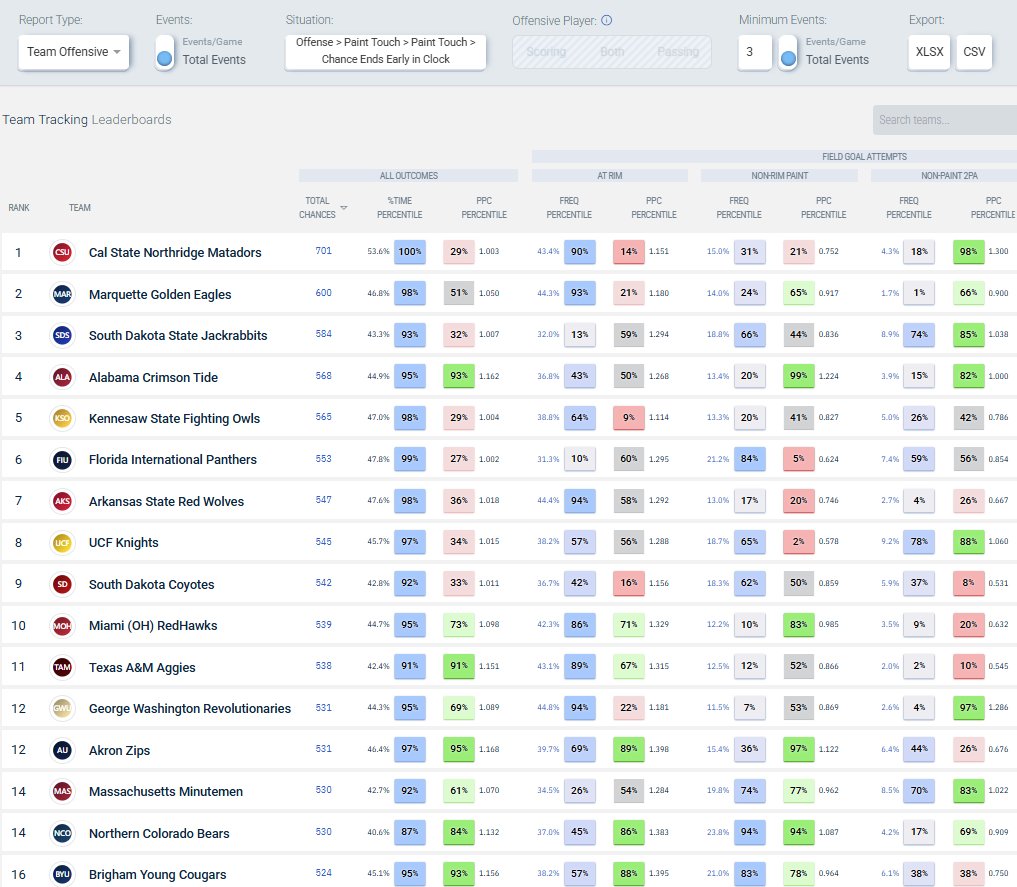This screenshot has width=1017, height=887.
Task: Click the Cal State Northridge Matadors team logo
Action: point(62,252)
